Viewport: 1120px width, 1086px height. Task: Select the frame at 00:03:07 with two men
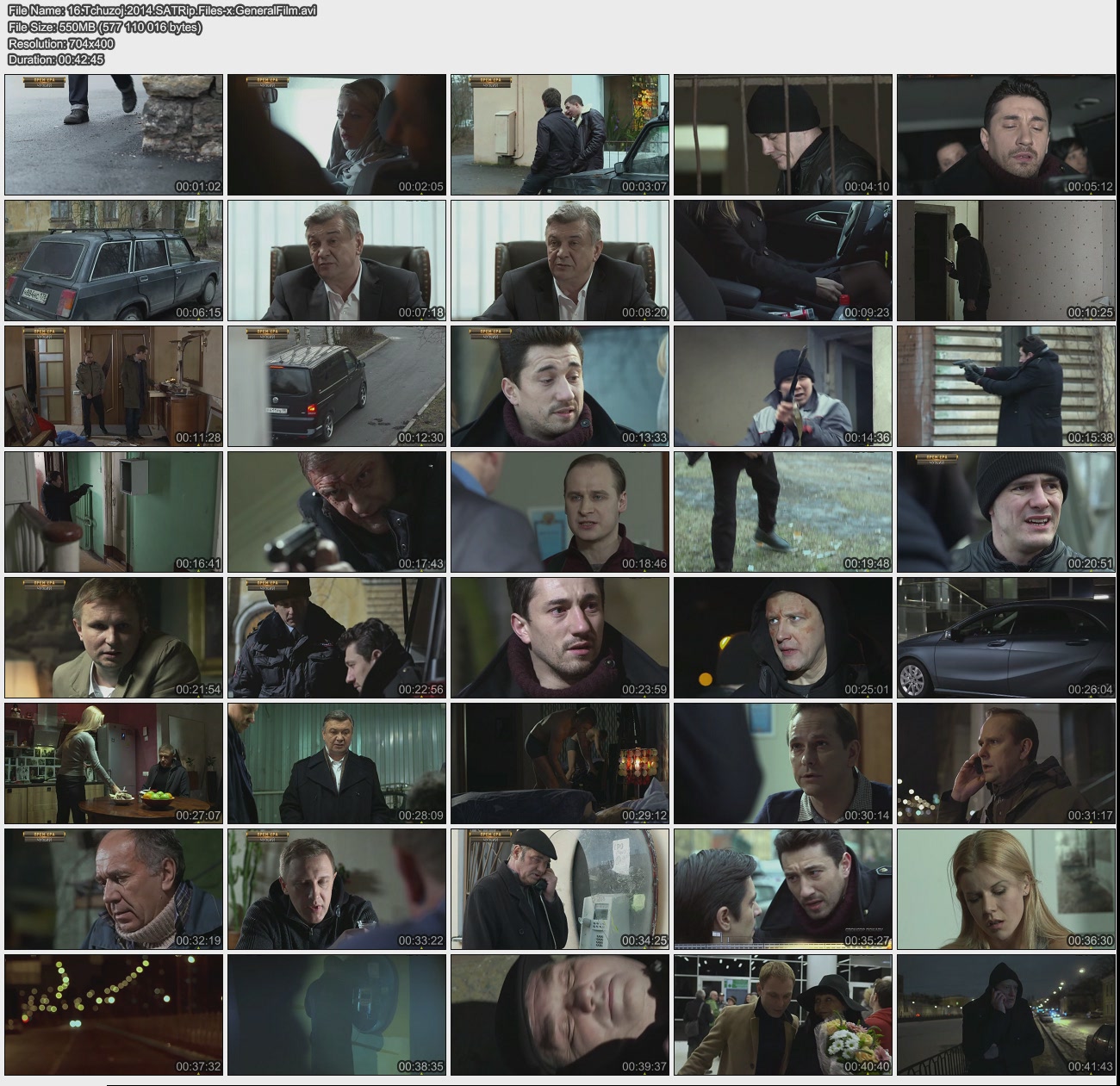coord(560,134)
